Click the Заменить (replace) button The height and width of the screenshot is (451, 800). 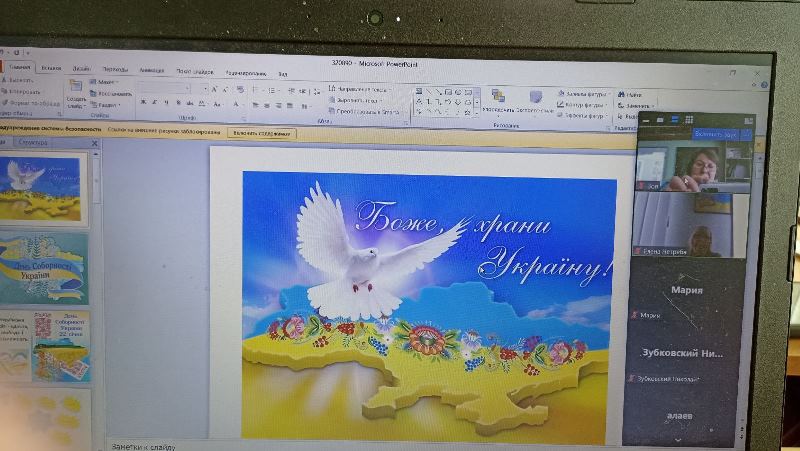click(636, 106)
